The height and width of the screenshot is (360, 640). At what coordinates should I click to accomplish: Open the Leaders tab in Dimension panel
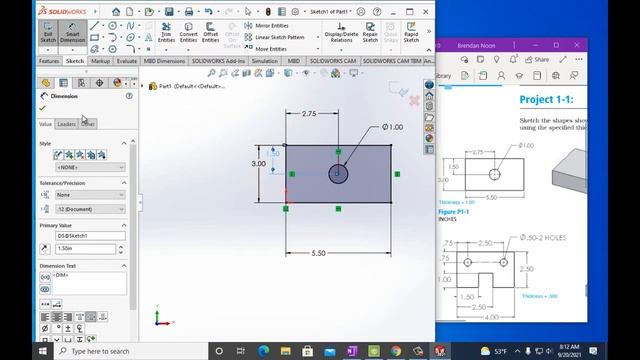[67, 124]
